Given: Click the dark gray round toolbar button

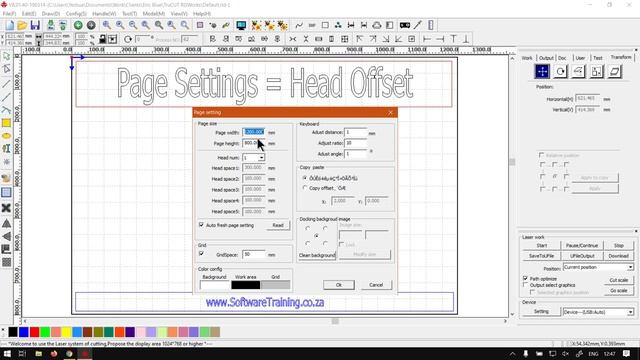Looking at the screenshot, I should point(91,25).
